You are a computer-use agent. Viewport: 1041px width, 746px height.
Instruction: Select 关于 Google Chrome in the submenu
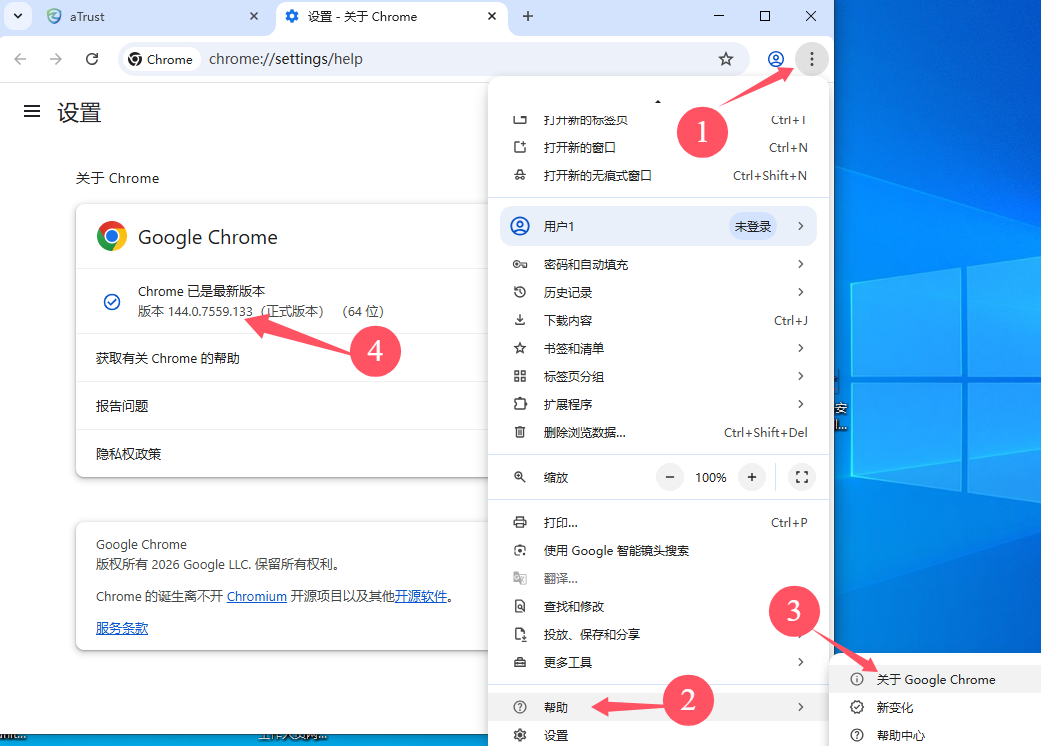tap(935, 679)
